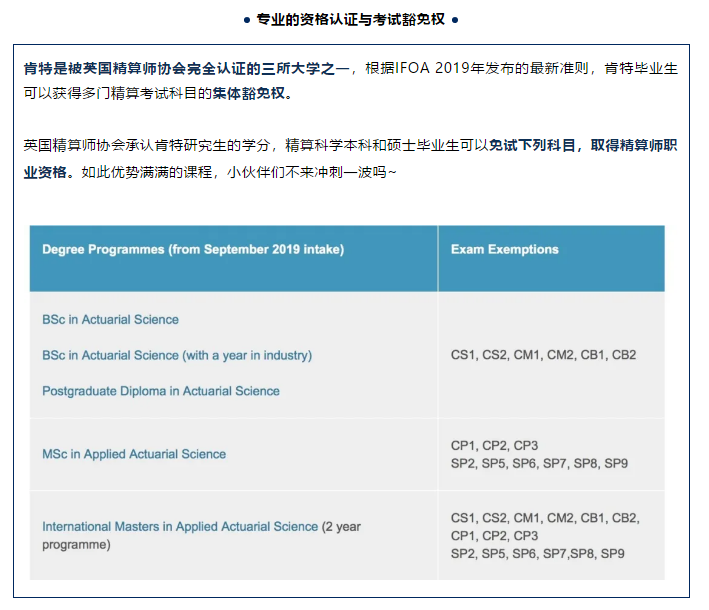Click the bold opening sentence starting with 肯特是被英国精算师协会

point(187,68)
